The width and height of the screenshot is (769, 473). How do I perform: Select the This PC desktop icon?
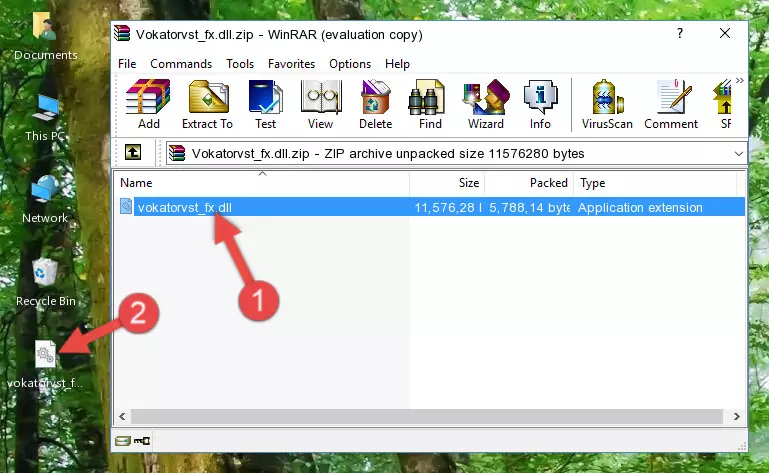click(45, 118)
